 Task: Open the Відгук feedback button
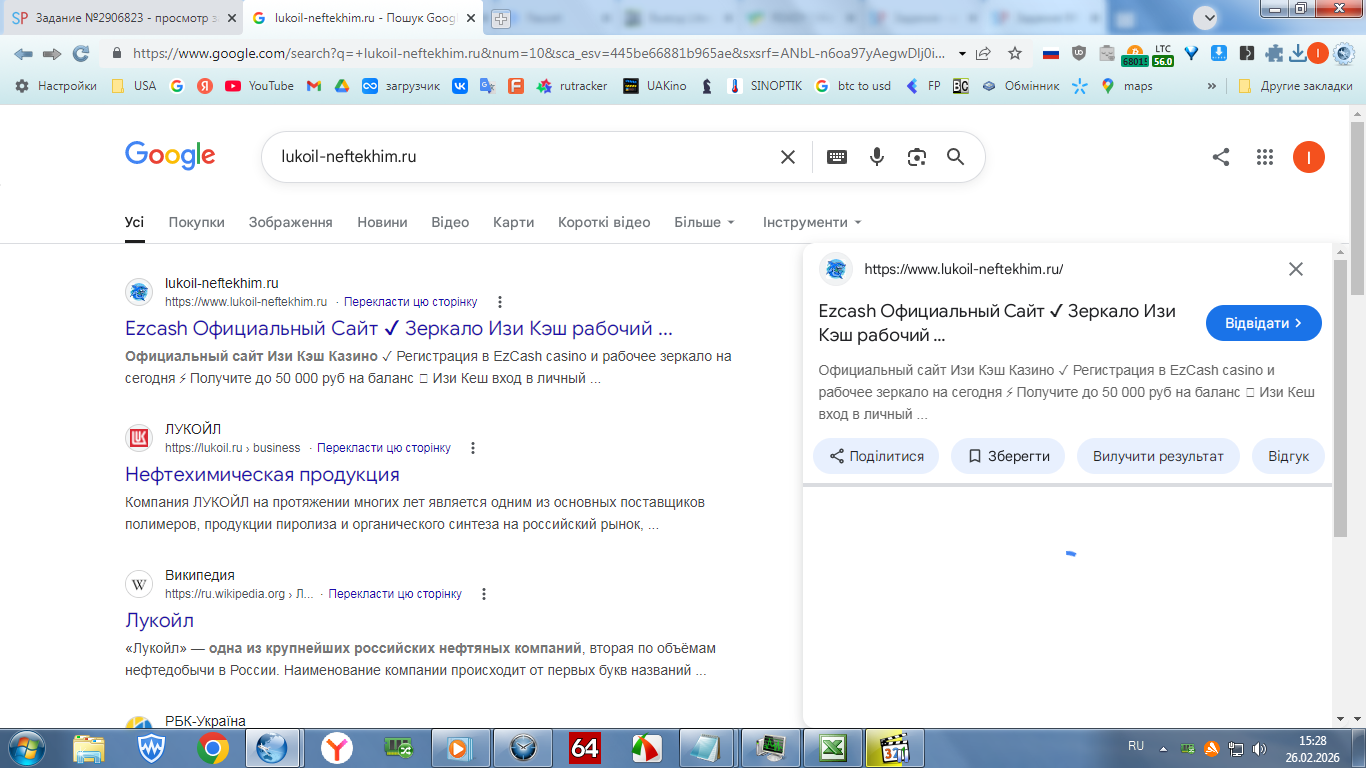1288,456
